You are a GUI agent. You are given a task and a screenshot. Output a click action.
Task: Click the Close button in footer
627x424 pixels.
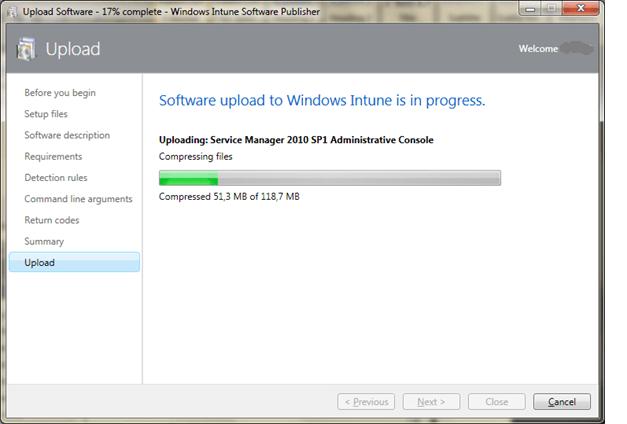pos(497,402)
